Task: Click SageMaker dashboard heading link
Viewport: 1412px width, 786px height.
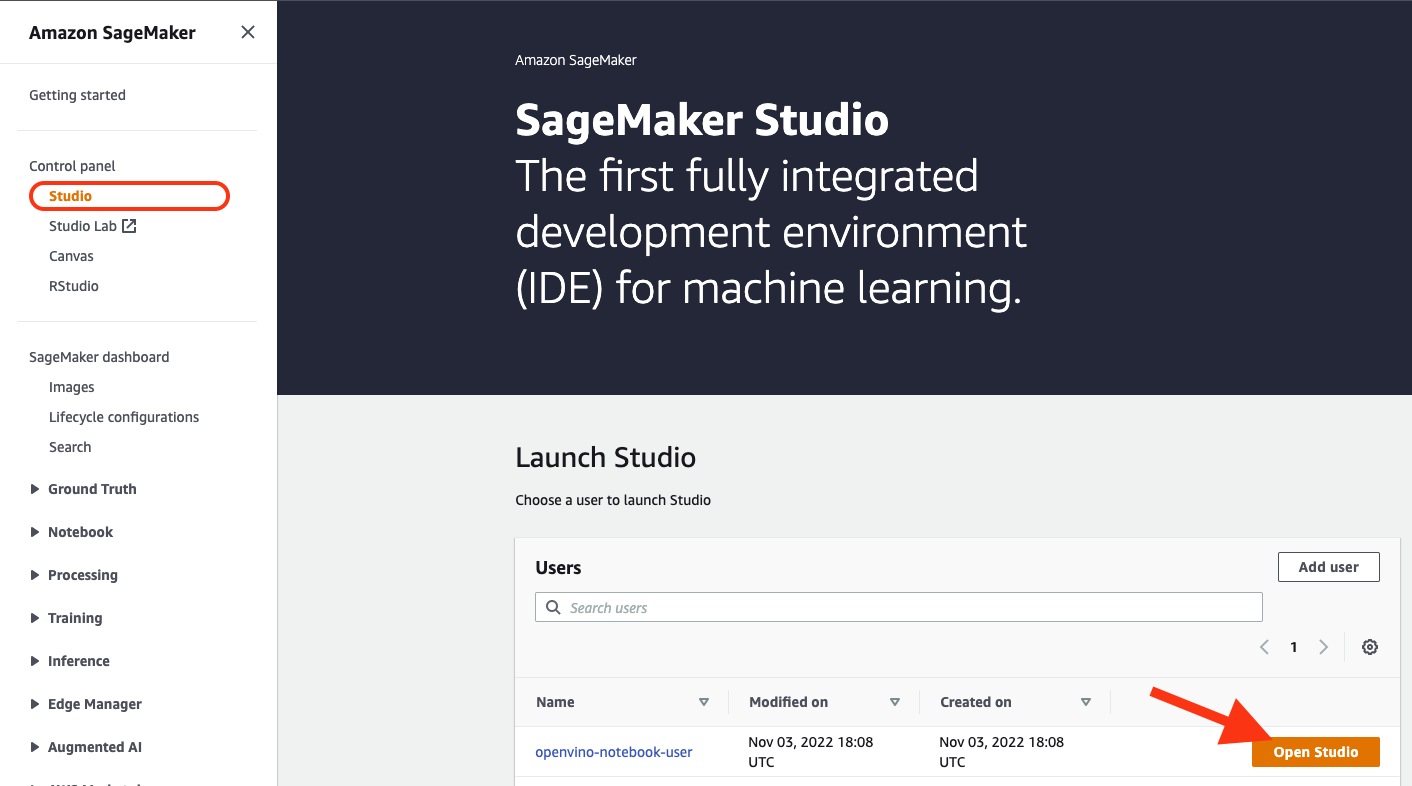Action: [99, 357]
